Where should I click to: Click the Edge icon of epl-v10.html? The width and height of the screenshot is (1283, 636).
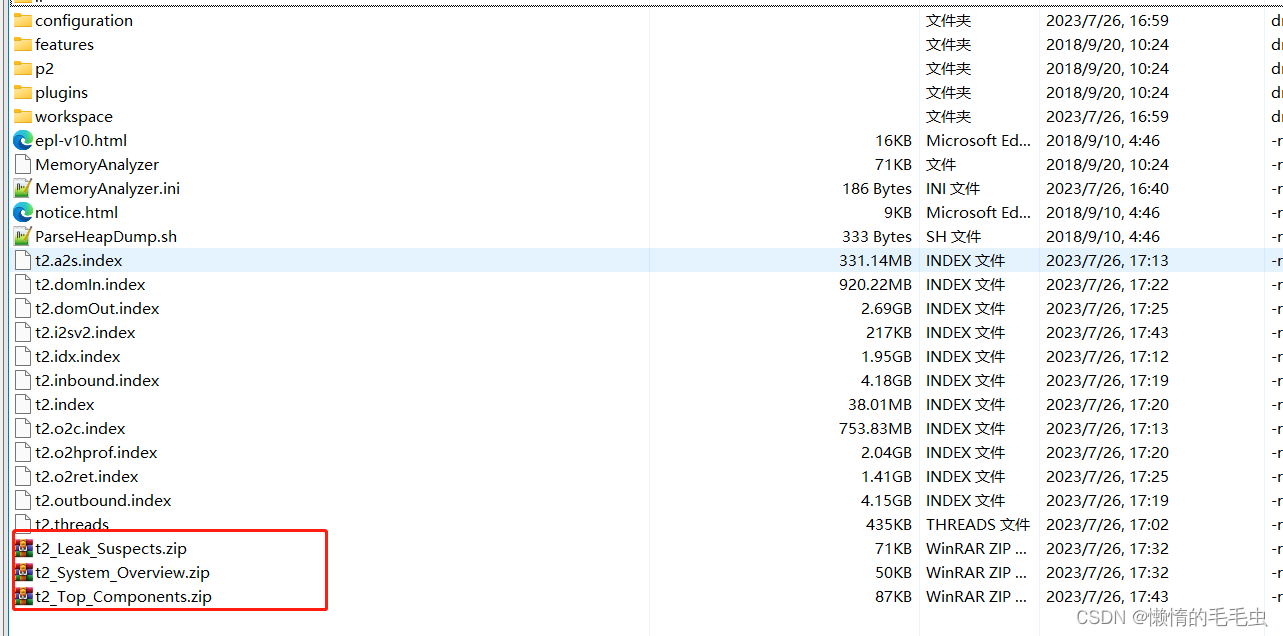click(x=22, y=140)
